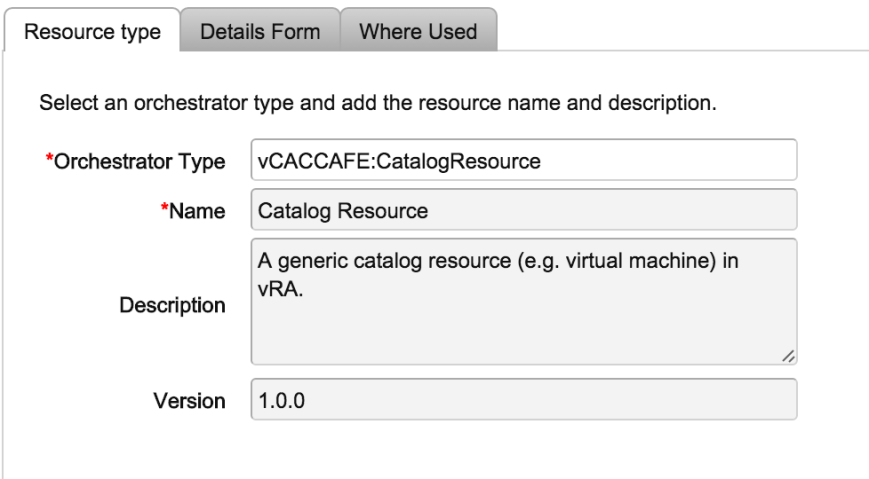Select the Resource type tab
This screenshot has width=869, height=479.
click(92, 31)
